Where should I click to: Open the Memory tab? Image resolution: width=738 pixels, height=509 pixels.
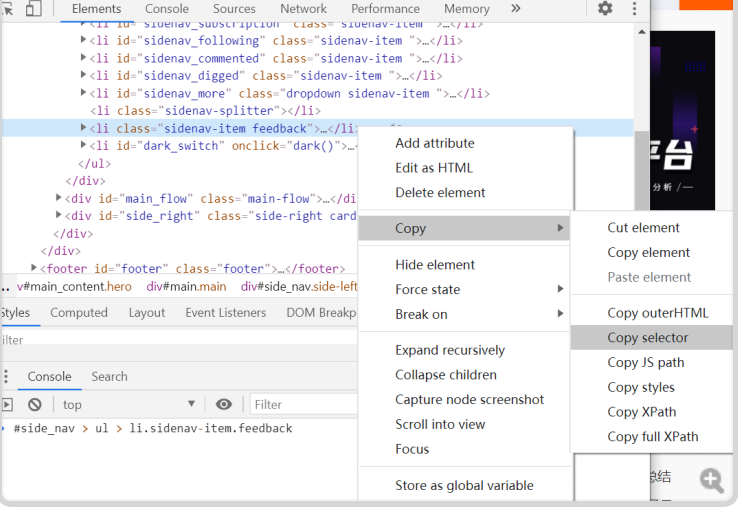pos(466,8)
